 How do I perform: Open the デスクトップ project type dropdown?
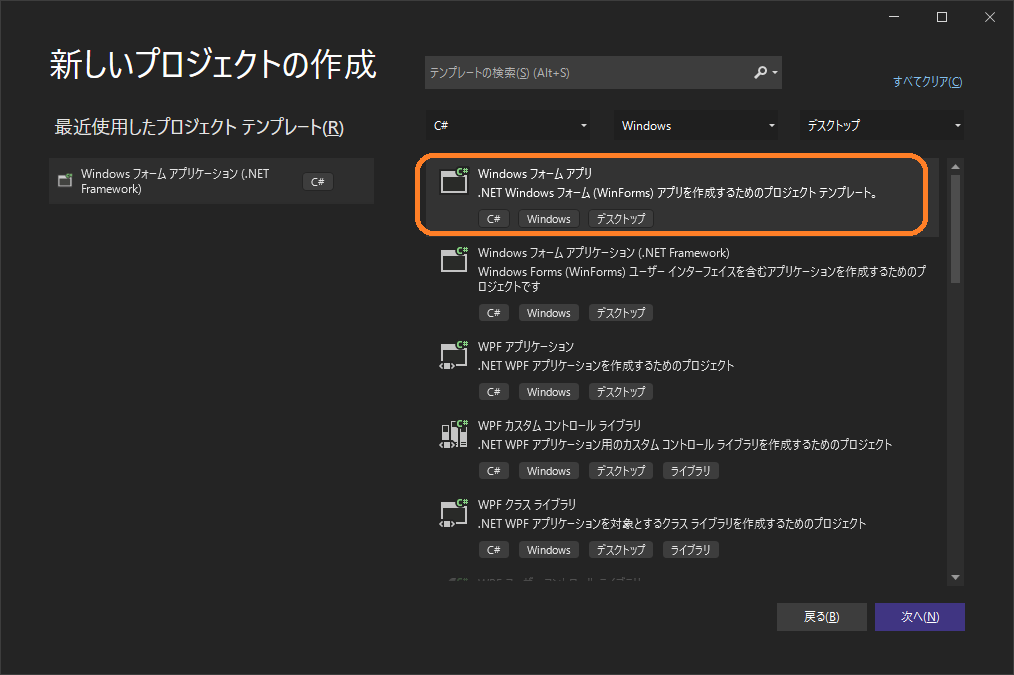(882, 125)
